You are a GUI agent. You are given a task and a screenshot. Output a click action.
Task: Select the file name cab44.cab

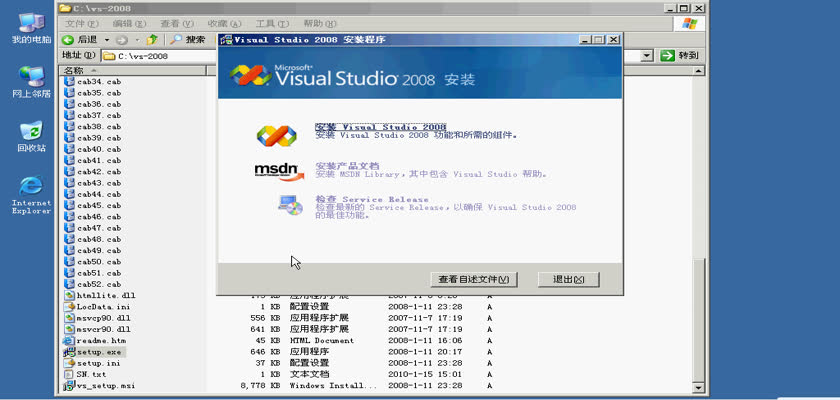[x=99, y=194]
